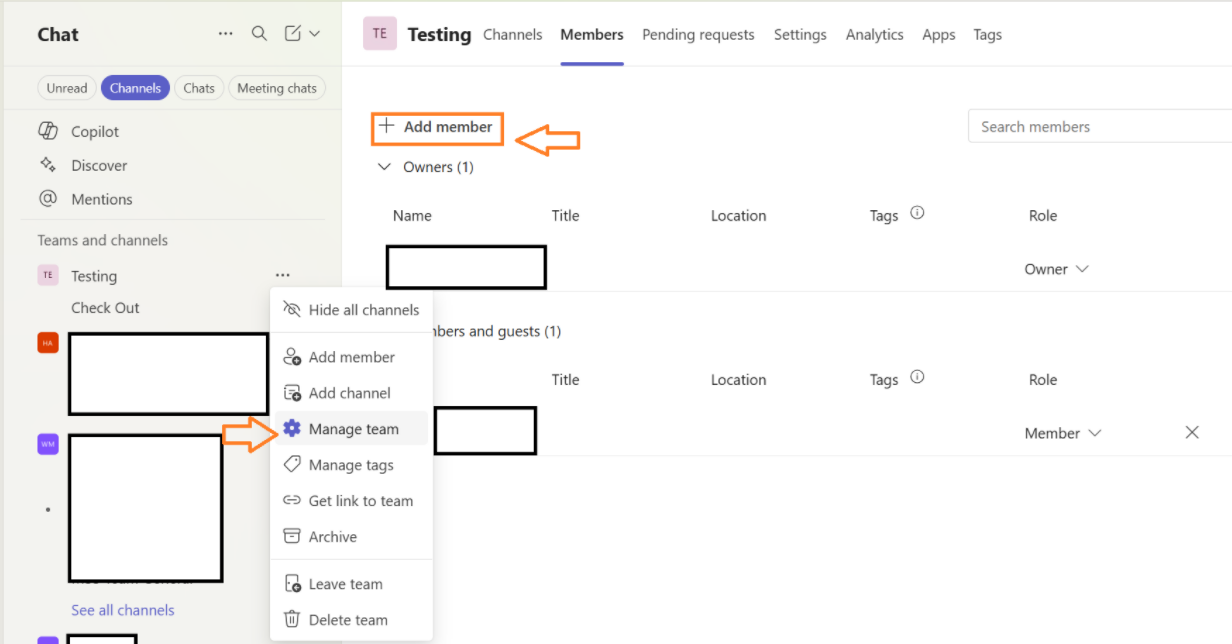
Task: Click the info icon beside Tags in Owners table
Action: coord(917,213)
